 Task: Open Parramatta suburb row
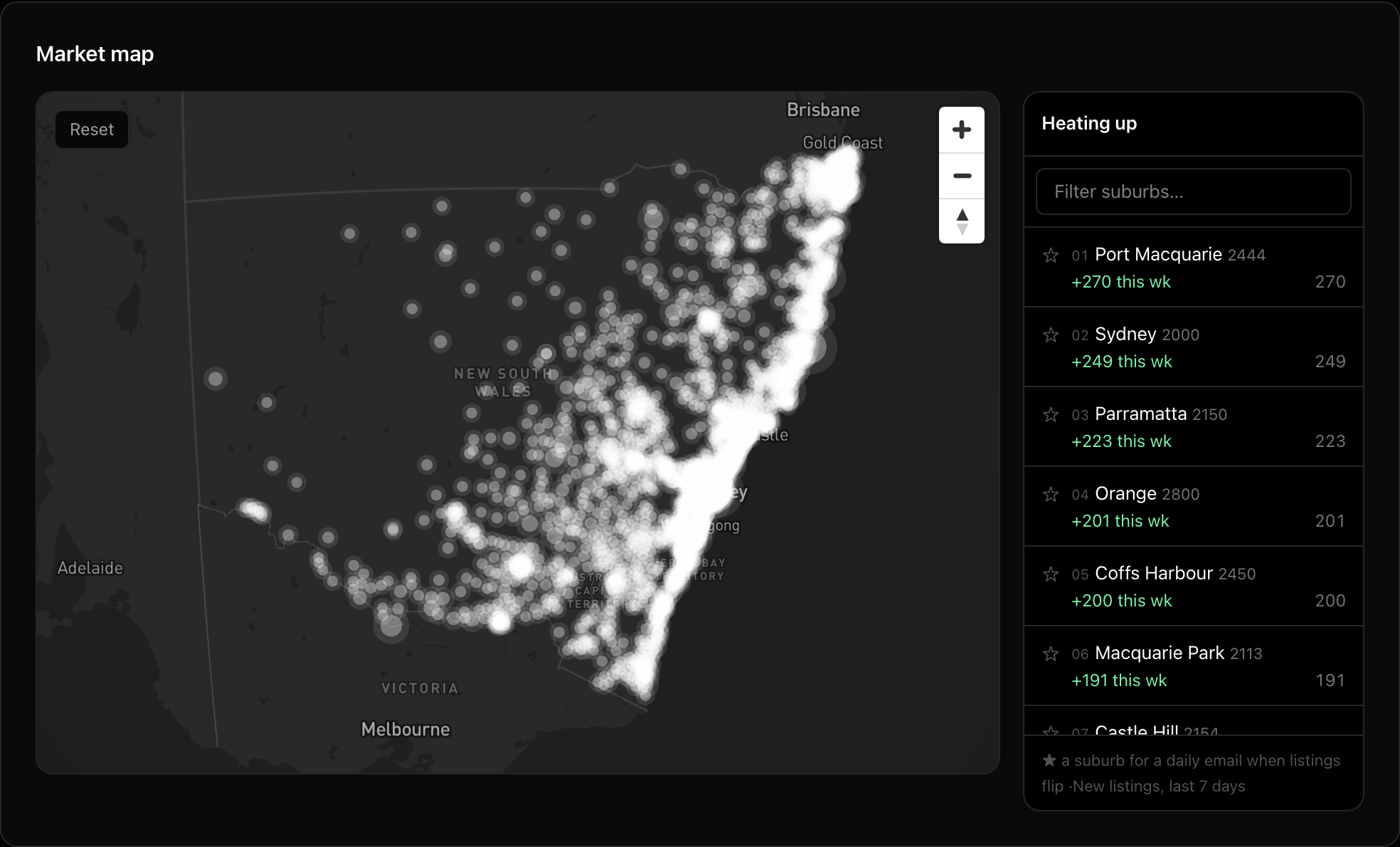1193,427
